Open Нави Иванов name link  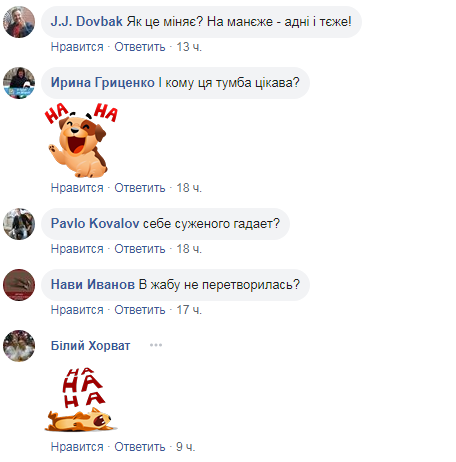93,285
